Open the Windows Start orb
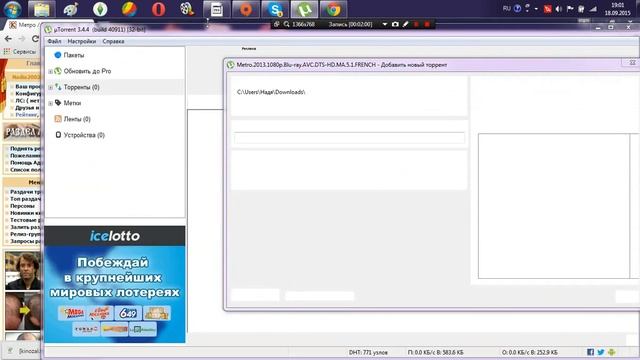The height and width of the screenshot is (360, 640). [x=12, y=9]
